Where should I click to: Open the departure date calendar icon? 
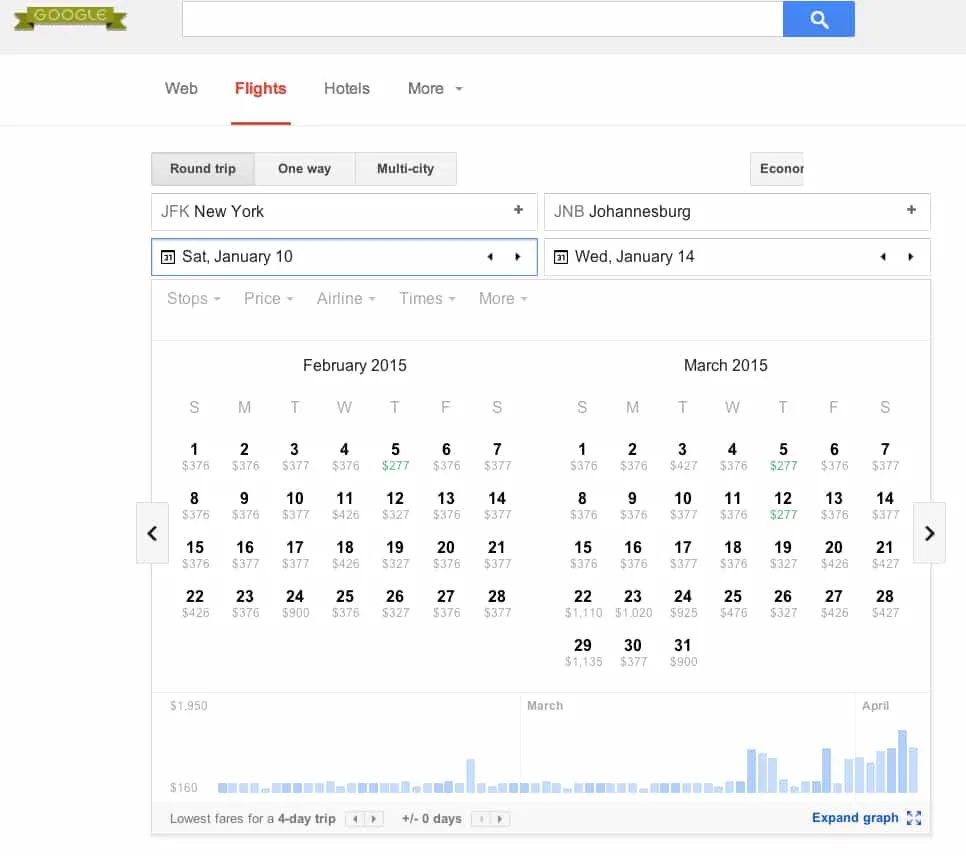(x=169, y=257)
